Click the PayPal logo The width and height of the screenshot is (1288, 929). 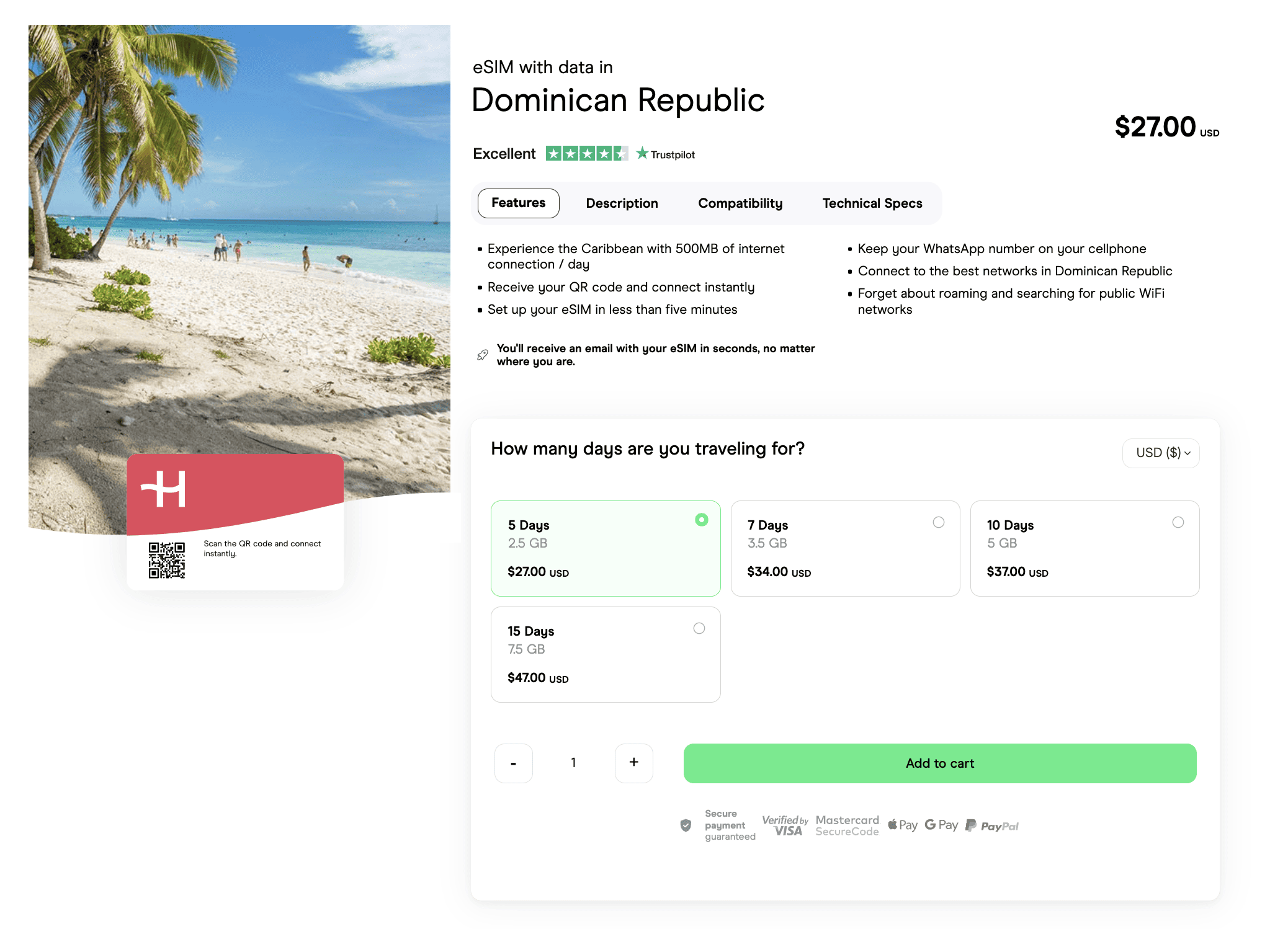tap(992, 826)
